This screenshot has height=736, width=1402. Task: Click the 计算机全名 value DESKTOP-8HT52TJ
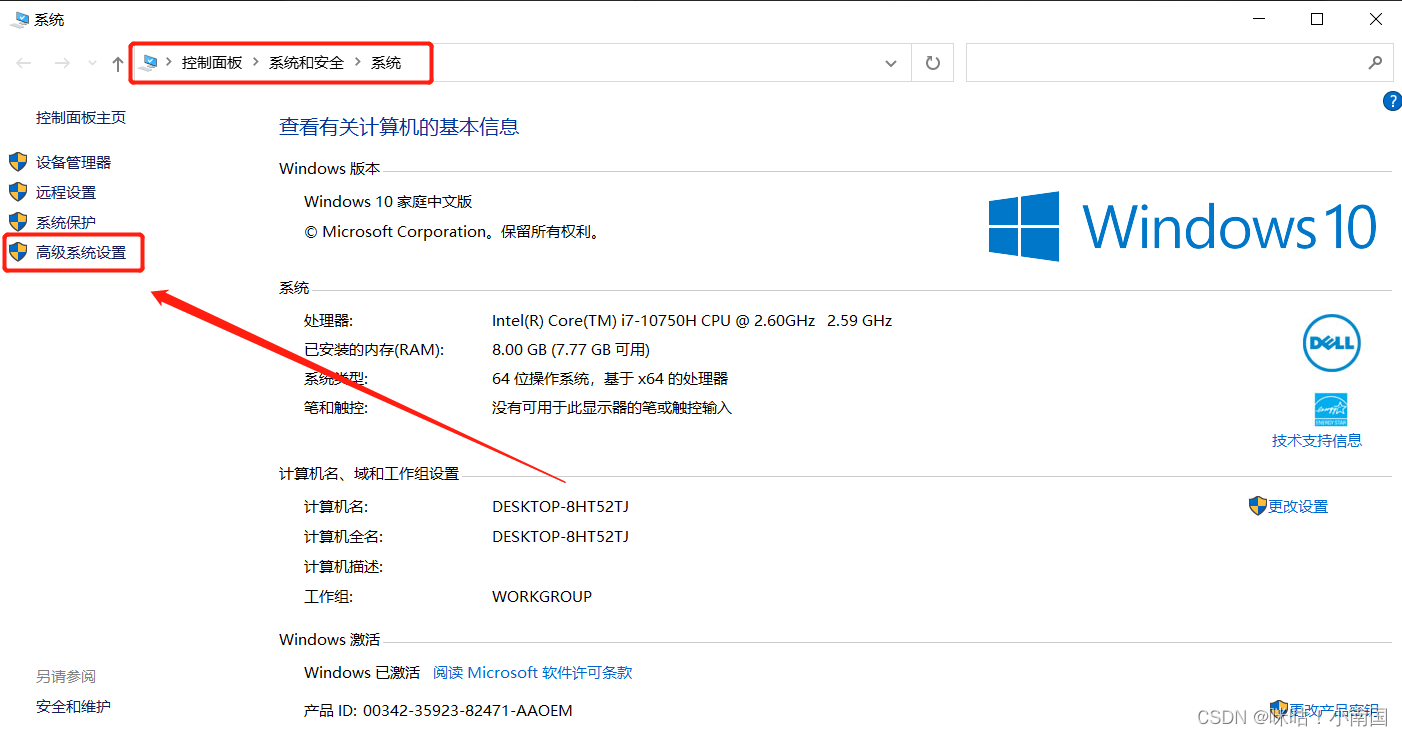[560, 536]
